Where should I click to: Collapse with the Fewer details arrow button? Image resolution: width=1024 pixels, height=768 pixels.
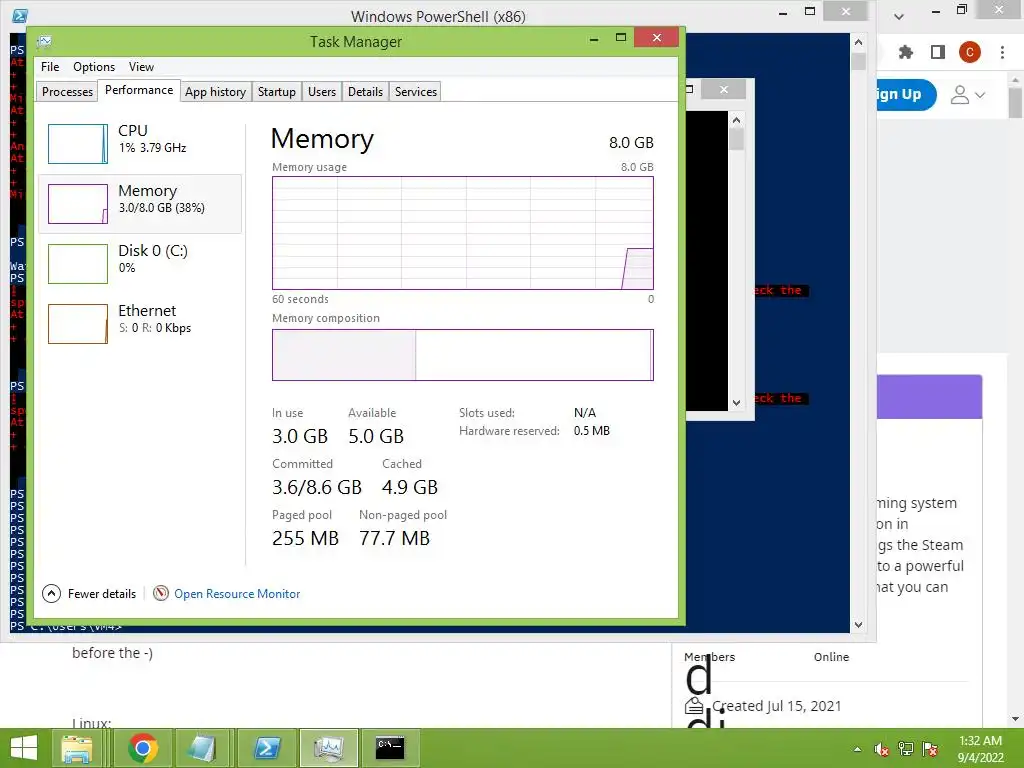point(52,594)
